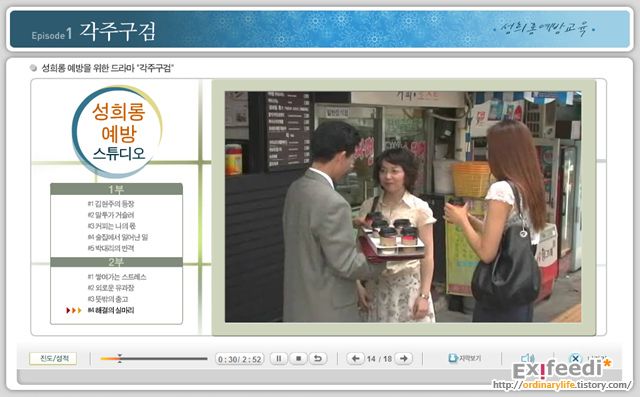This screenshot has width=640, height=397.
Task: Click the 자막보기 subtitles button
Action: (465, 358)
